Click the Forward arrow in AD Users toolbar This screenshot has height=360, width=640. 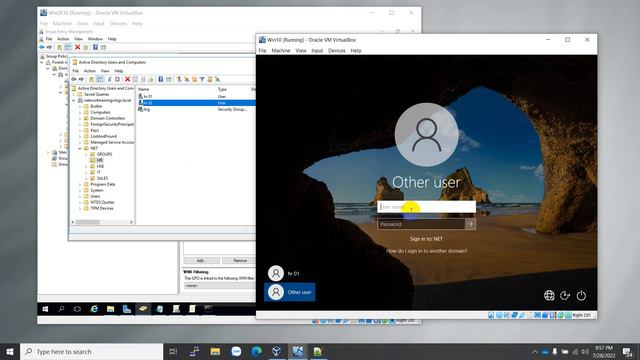pyautogui.click(x=81, y=79)
